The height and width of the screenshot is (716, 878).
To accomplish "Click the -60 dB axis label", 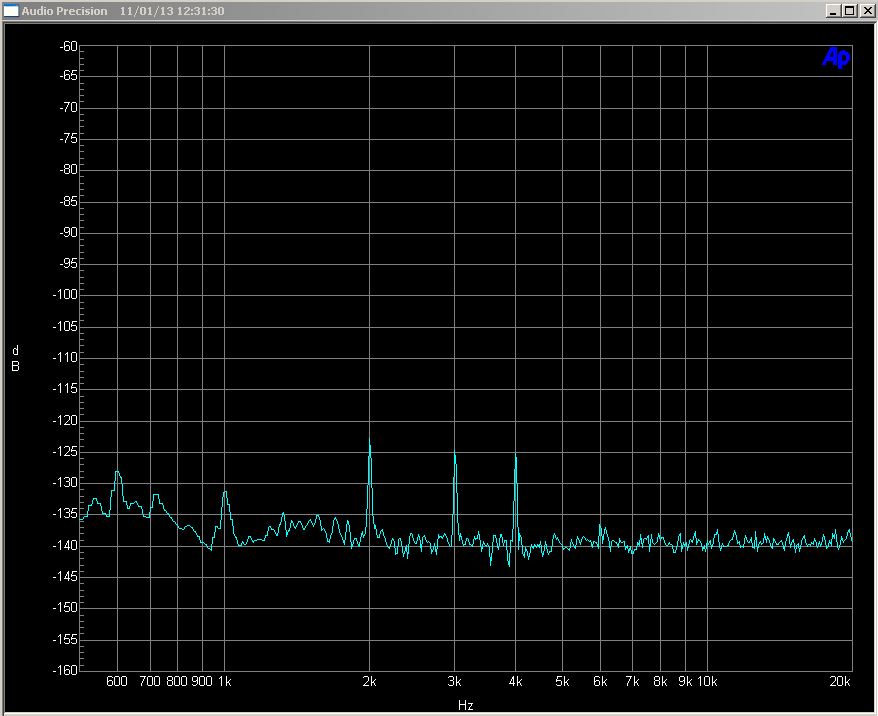I will pyautogui.click(x=68, y=46).
